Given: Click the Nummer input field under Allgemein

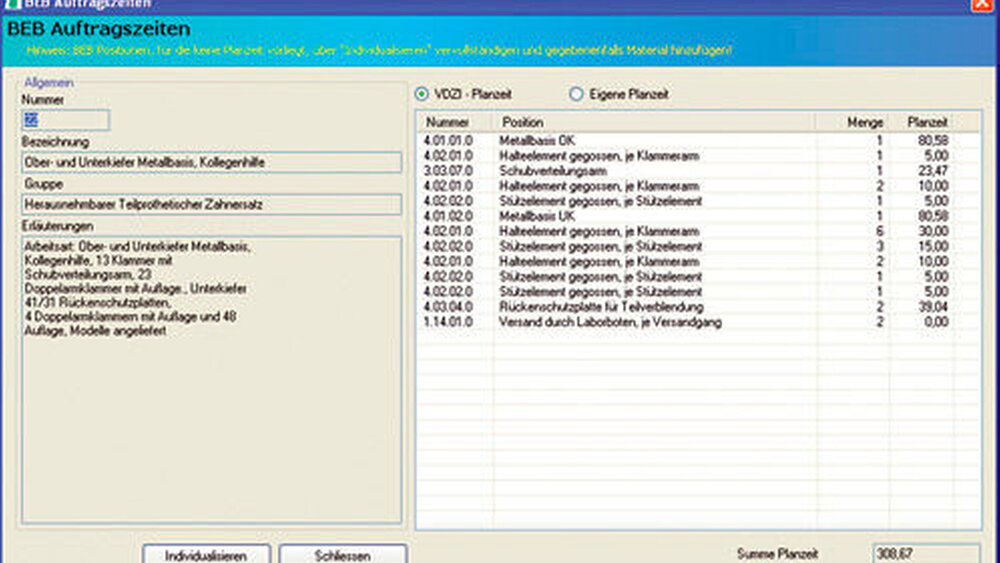Looking at the screenshot, I should pyautogui.click(x=65, y=121).
